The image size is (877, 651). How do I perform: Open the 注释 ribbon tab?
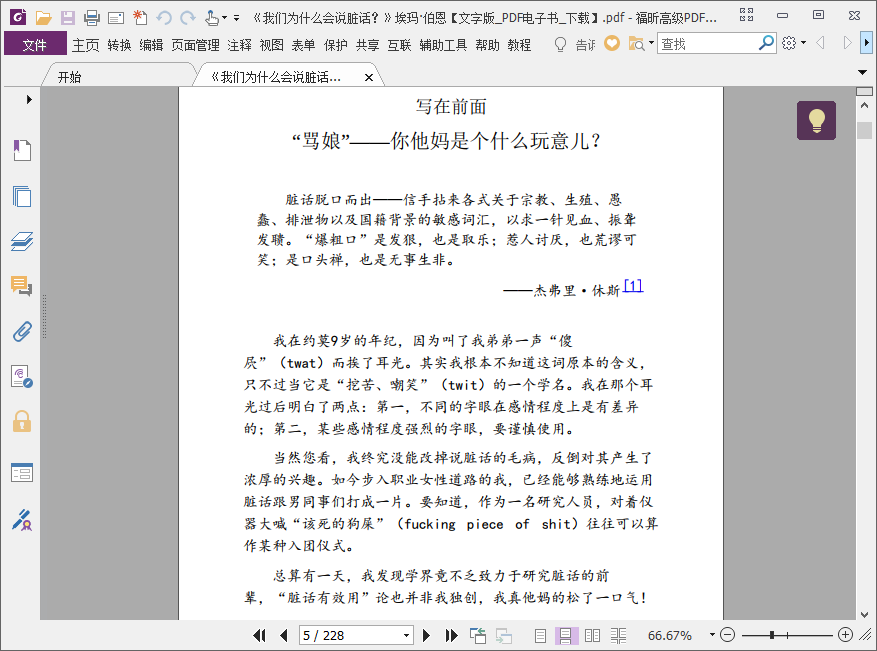point(239,45)
